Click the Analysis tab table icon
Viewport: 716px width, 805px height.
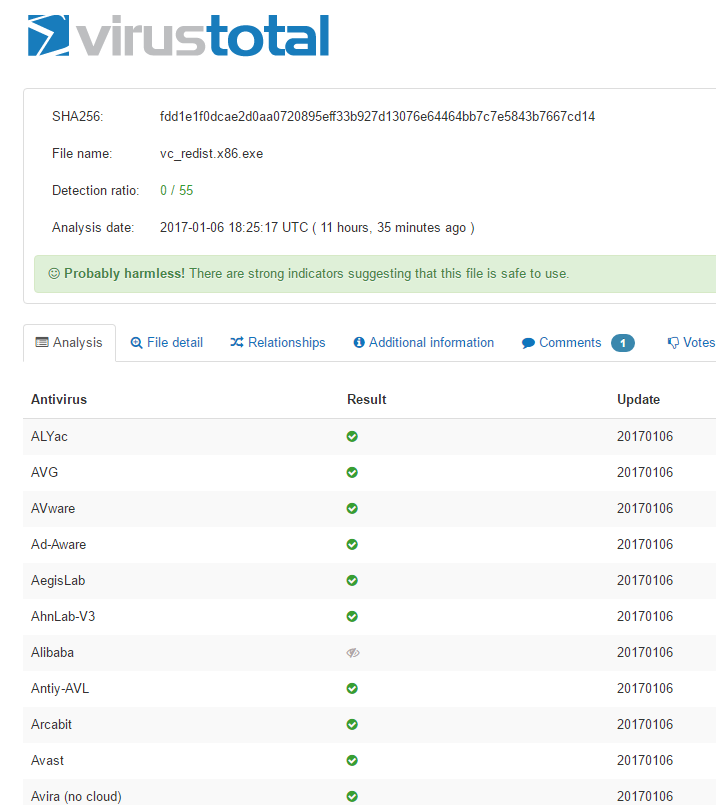tap(42, 342)
